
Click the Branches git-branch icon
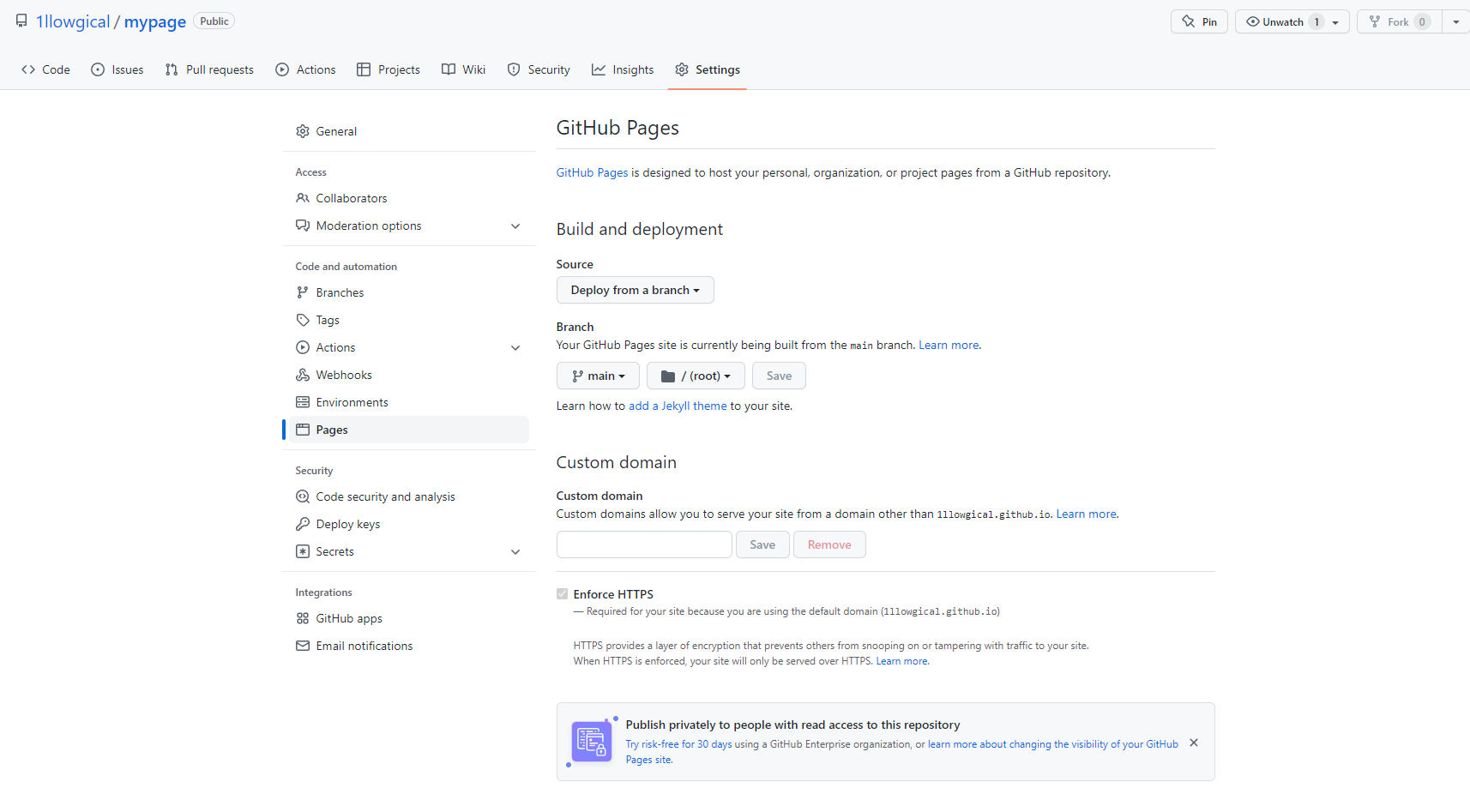click(x=303, y=292)
